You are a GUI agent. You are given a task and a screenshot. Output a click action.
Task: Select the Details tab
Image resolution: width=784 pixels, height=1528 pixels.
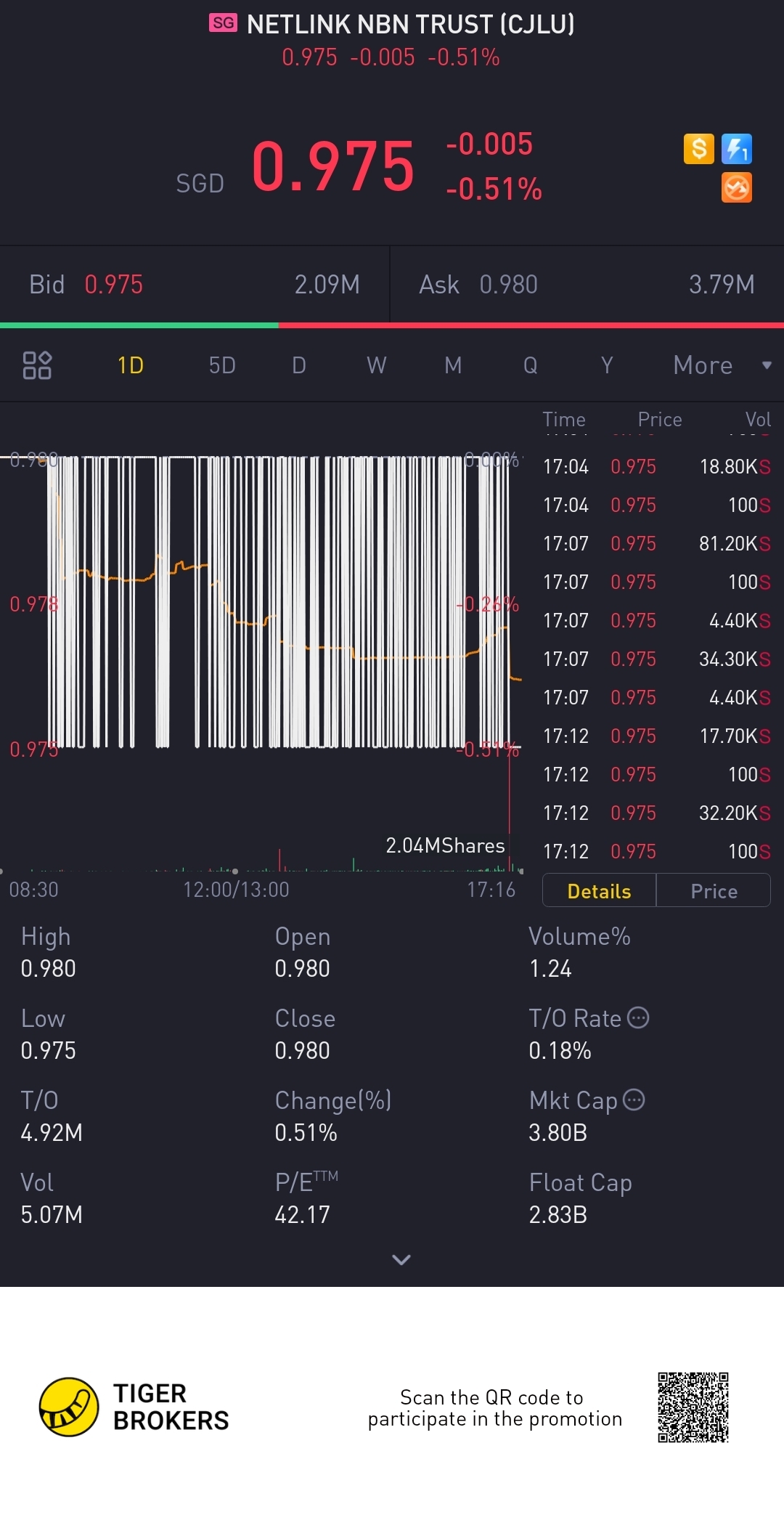click(600, 891)
